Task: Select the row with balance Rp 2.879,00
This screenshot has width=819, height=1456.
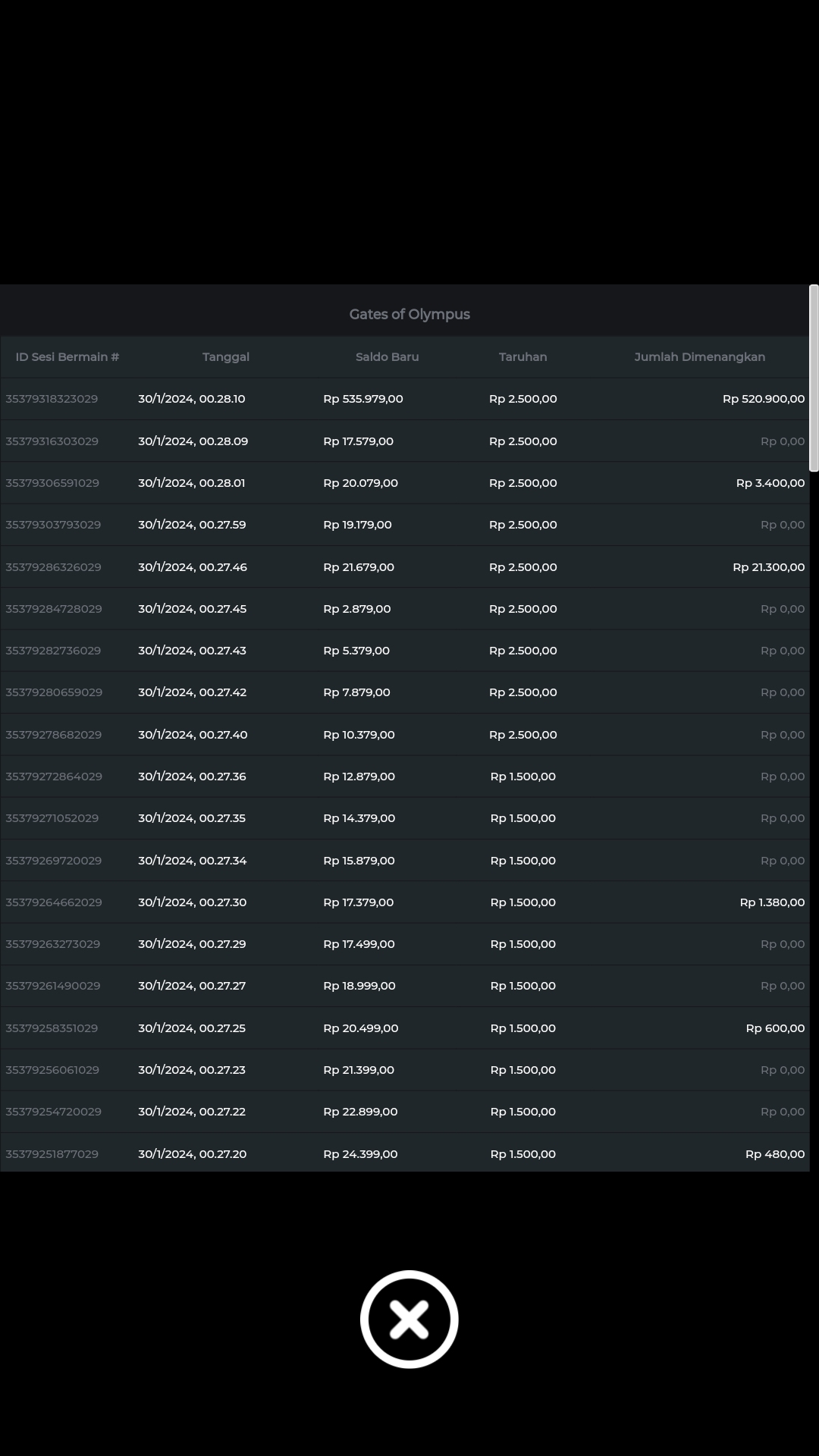Action: [356, 609]
